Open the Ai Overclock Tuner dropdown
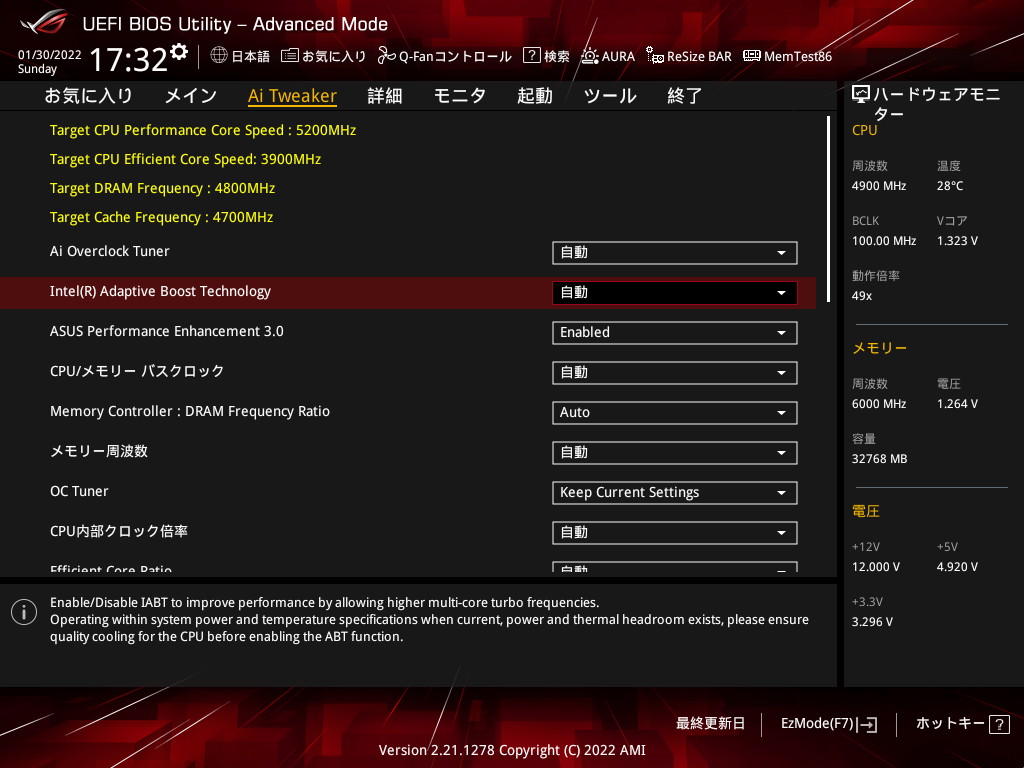The width and height of the screenshot is (1024, 768). point(675,253)
